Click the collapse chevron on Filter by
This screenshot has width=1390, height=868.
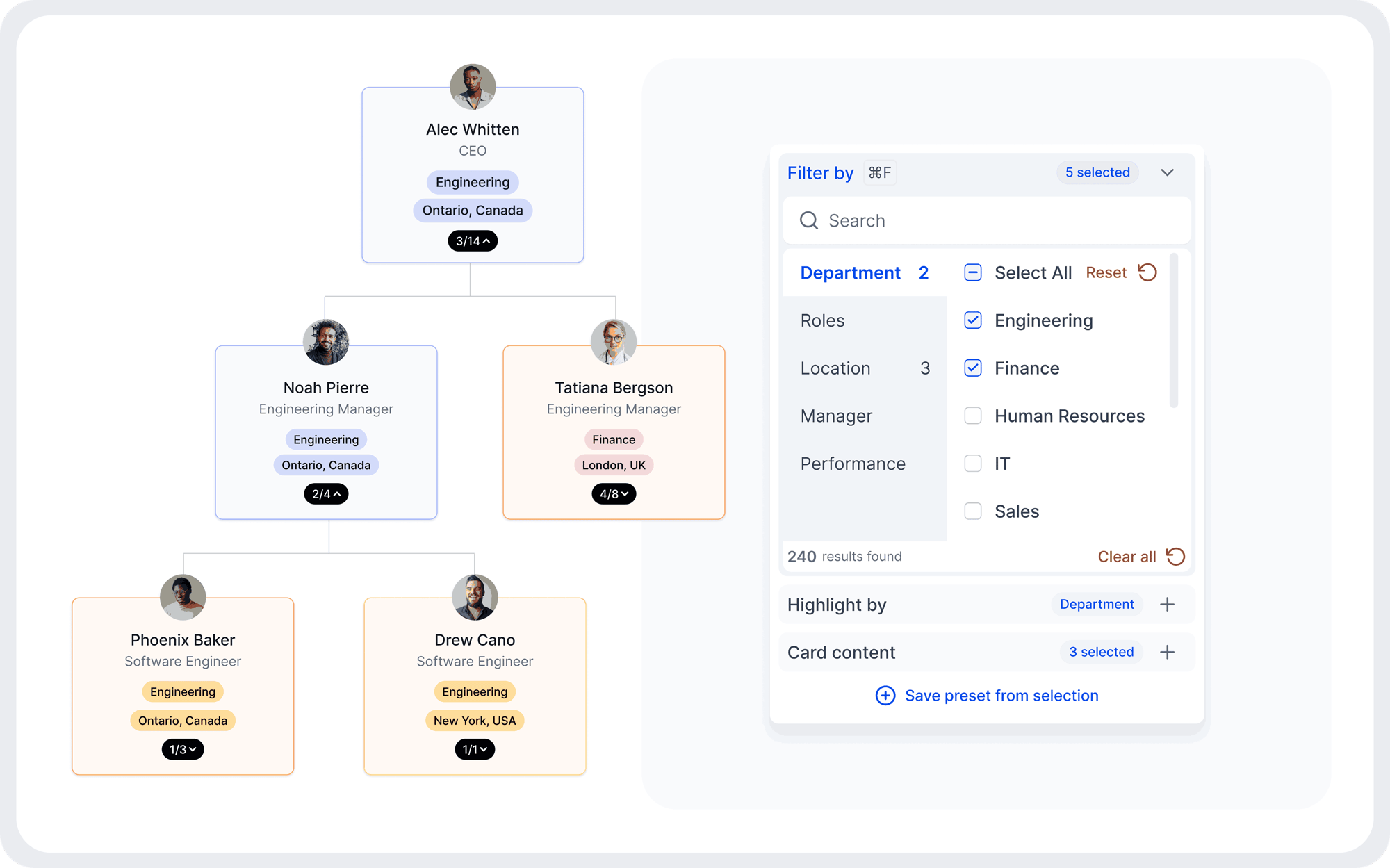coord(1167,172)
